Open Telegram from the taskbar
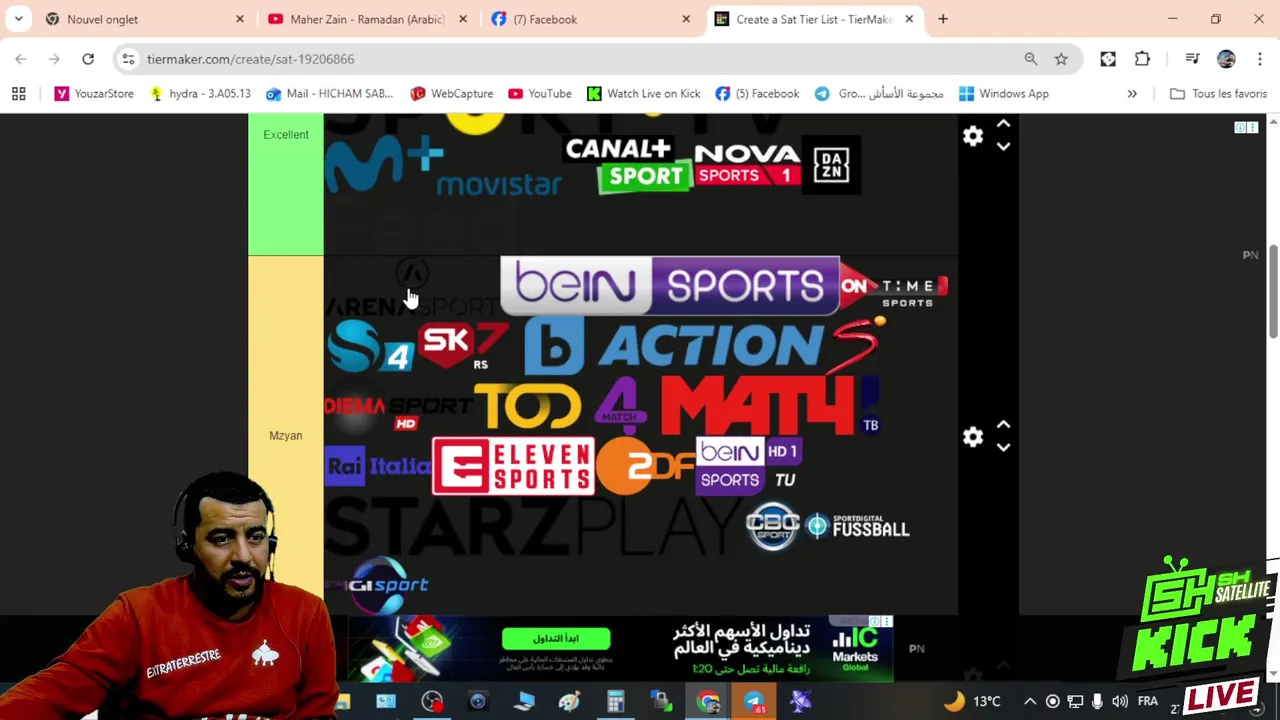Screen dimensions: 1280x720 (754, 701)
